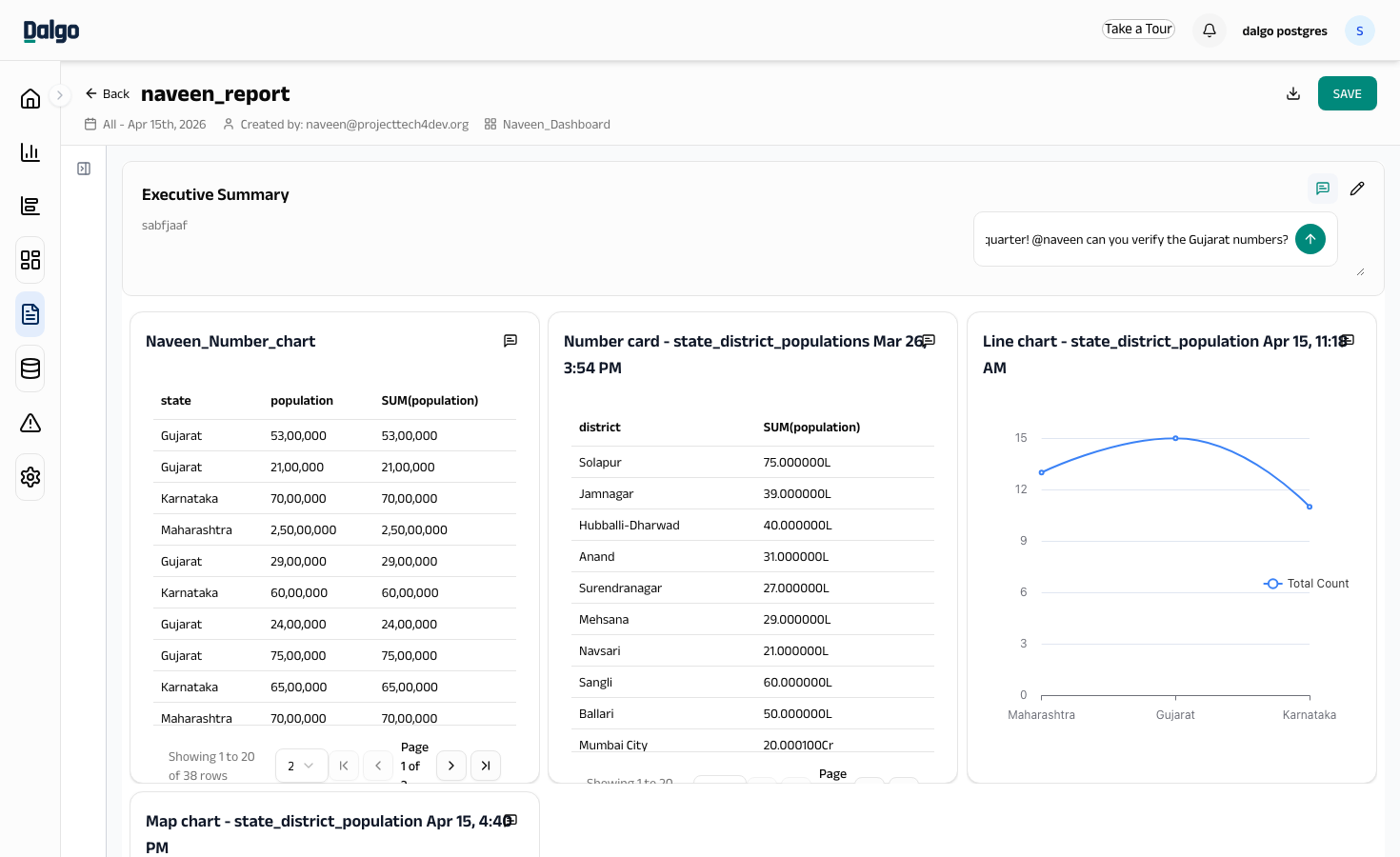
Task: Send comment with green arrow button
Action: [x=1310, y=239]
